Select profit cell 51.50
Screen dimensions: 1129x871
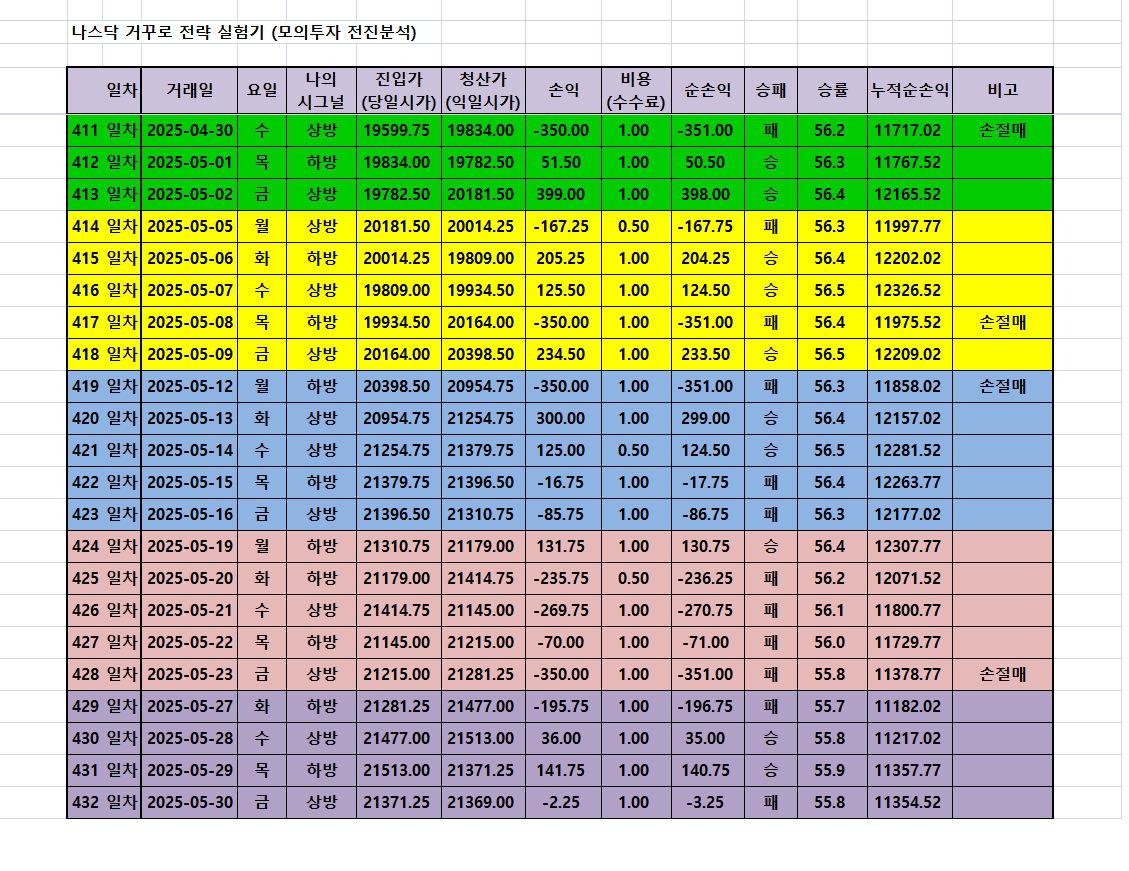point(563,163)
